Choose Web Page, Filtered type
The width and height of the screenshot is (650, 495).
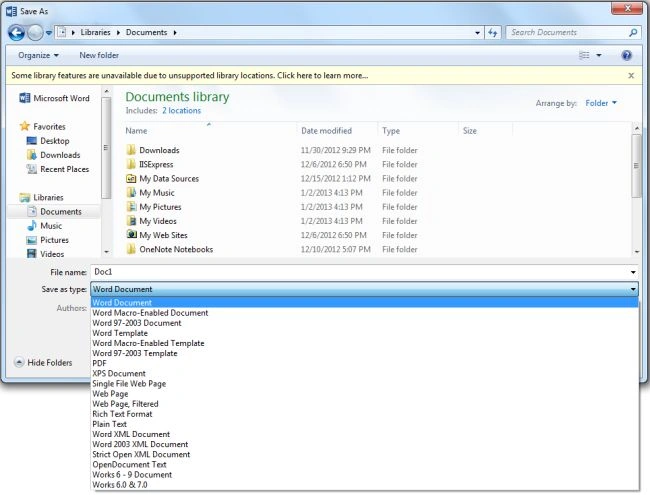tap(364, 404)
